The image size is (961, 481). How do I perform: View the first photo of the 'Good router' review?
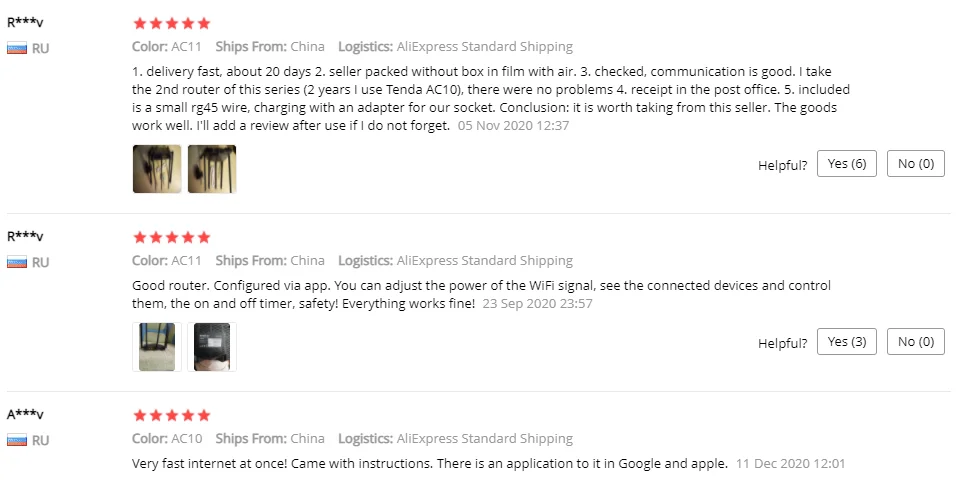[154, 347]
